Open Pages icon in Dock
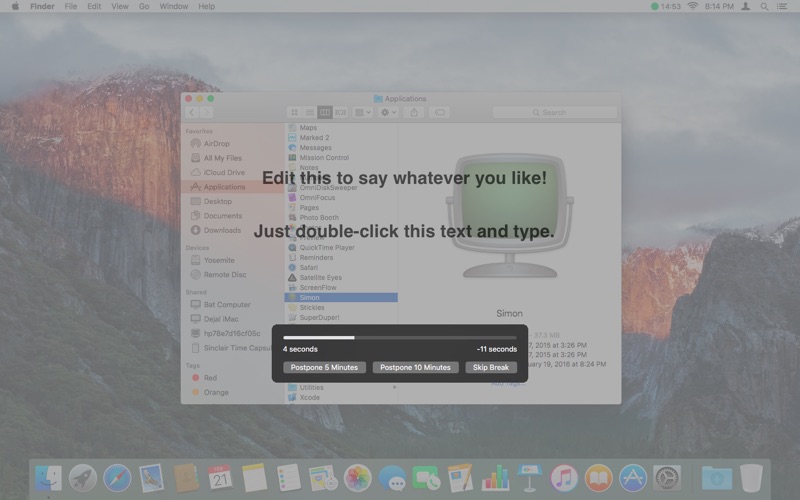The image size is (800, 500). click(460, 478)
